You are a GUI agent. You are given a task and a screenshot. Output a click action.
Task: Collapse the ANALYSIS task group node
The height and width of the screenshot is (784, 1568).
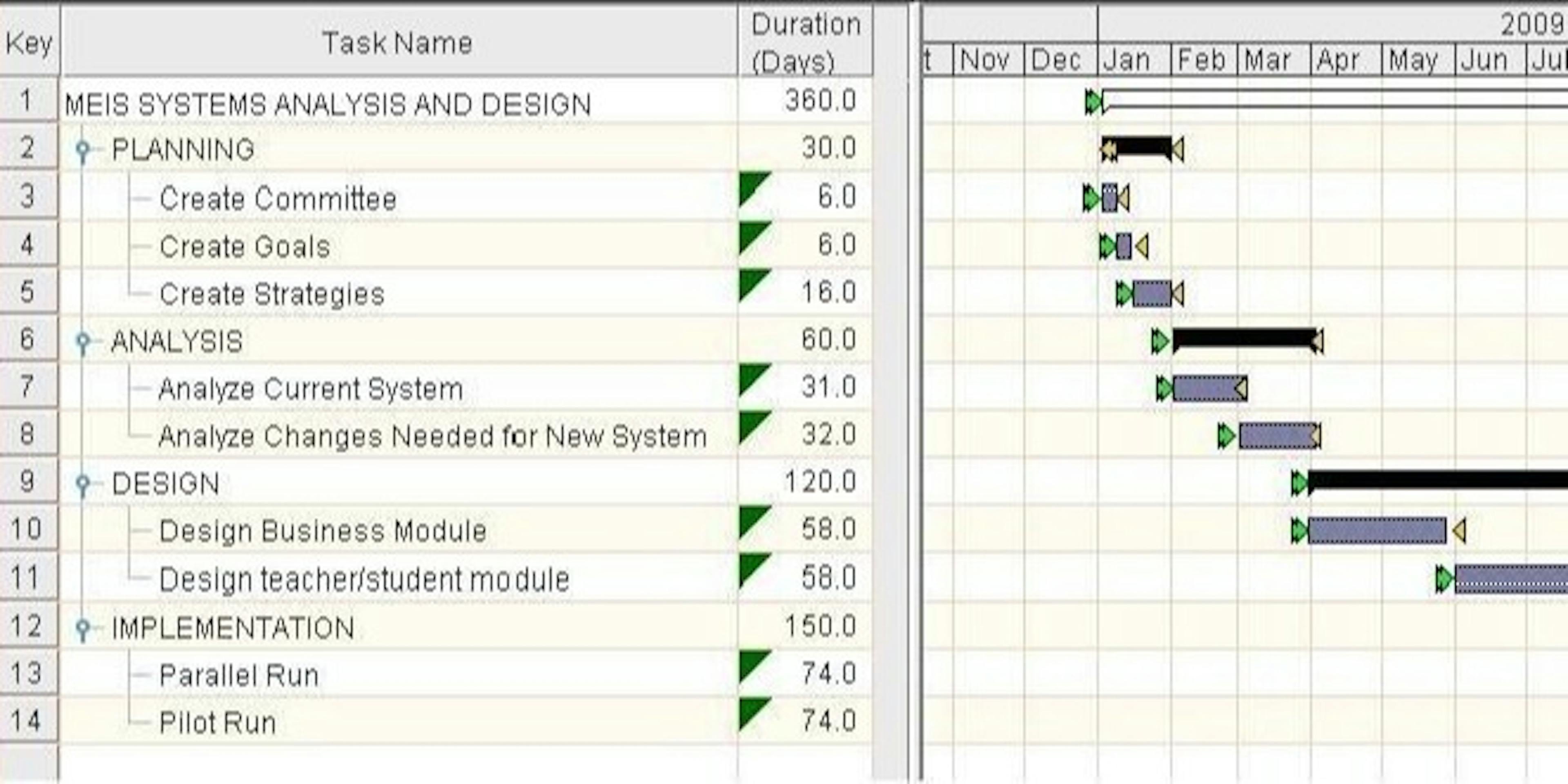point(82,339)
